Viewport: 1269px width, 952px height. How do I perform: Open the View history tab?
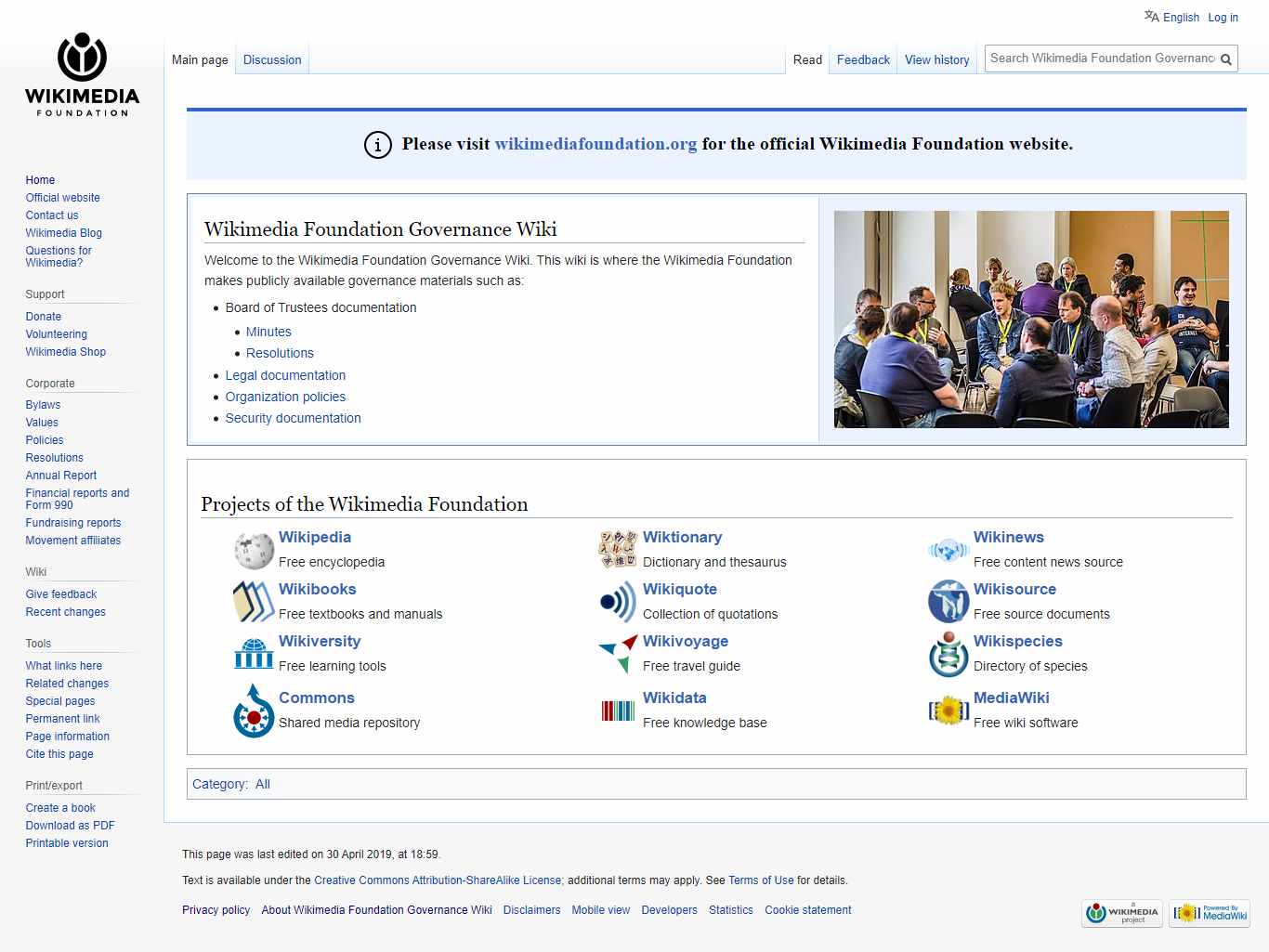coord(936,59)
